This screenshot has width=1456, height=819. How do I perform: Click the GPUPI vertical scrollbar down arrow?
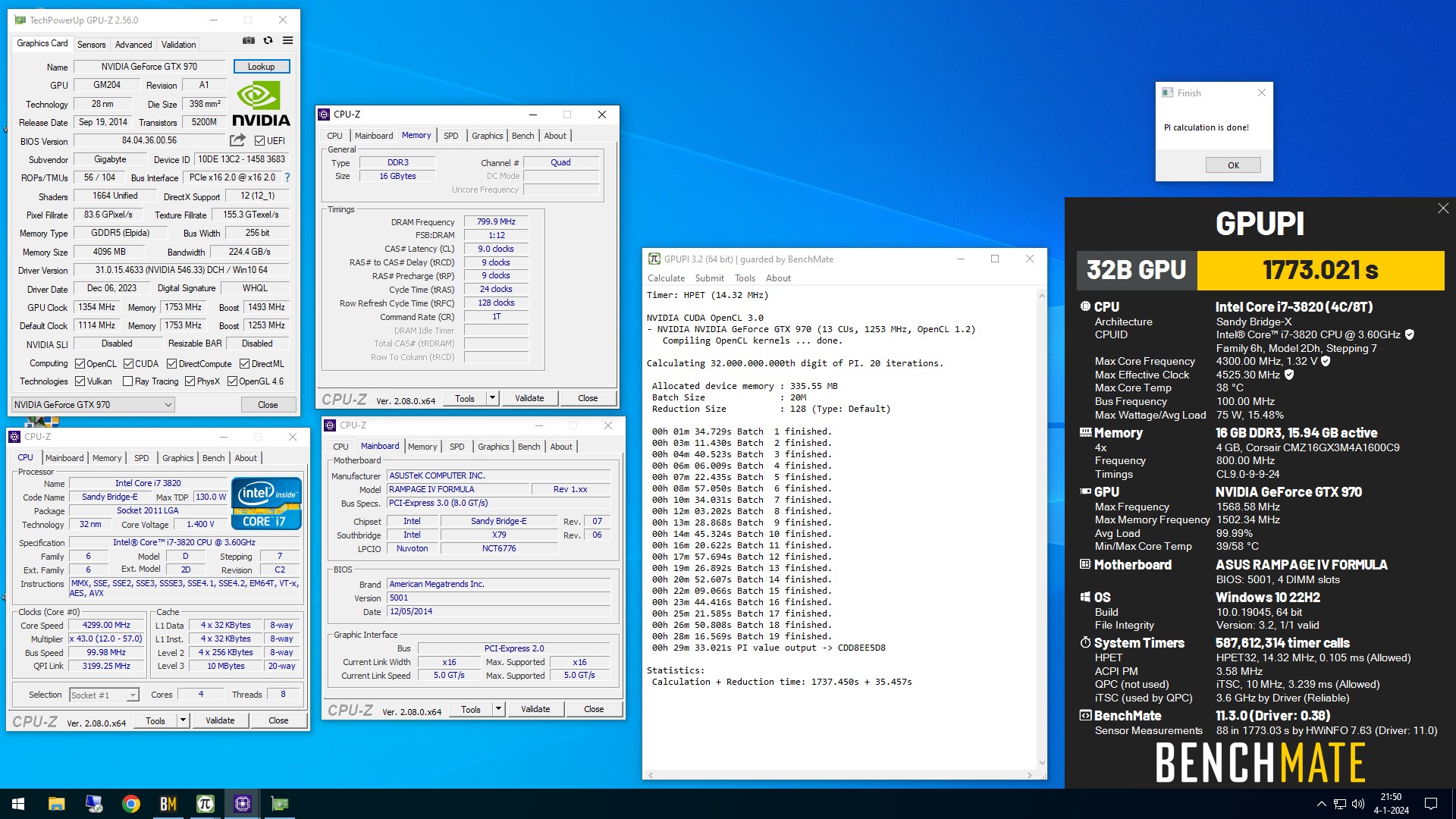[x=1041, y=763]
